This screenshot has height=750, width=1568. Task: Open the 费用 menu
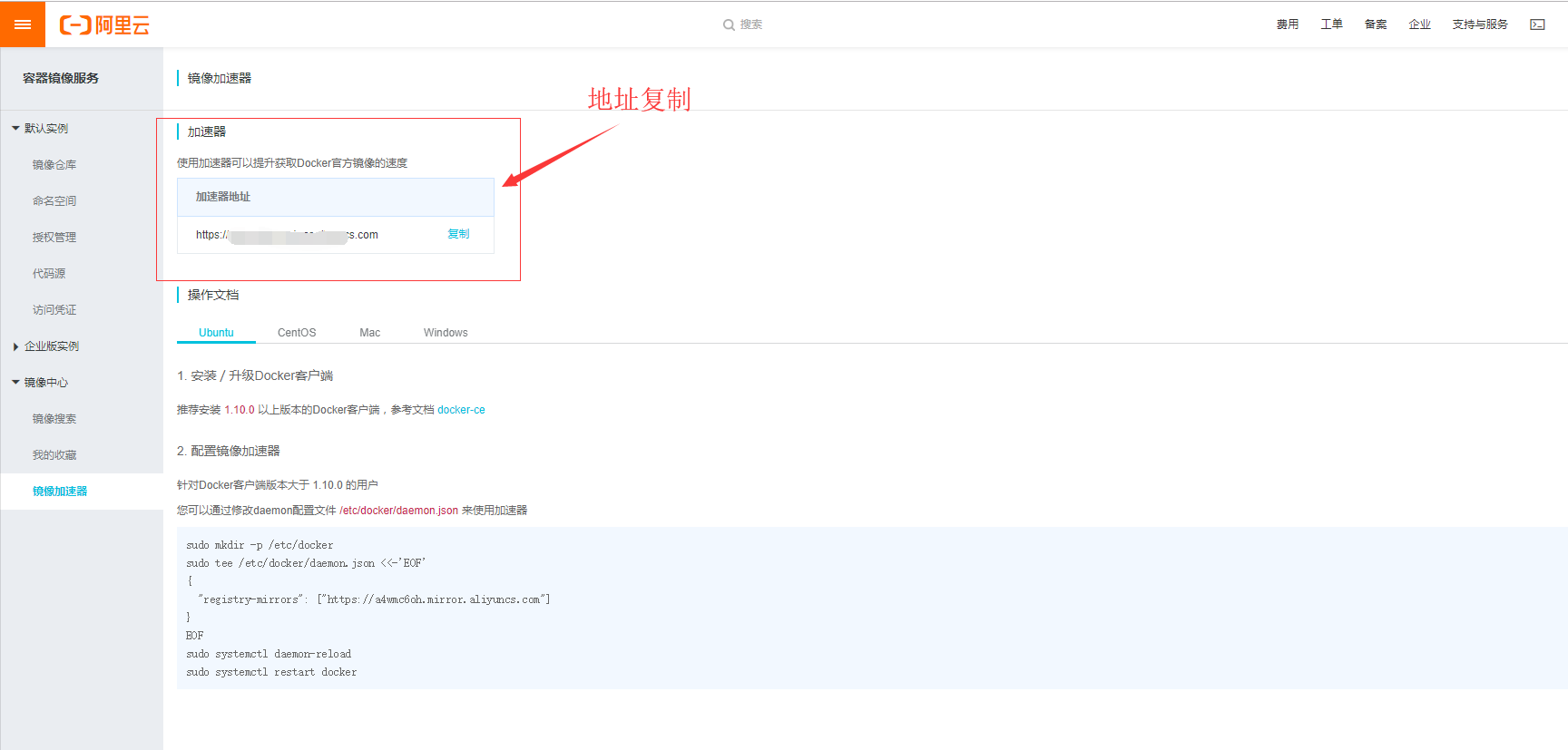click(x=1288, y=24)
